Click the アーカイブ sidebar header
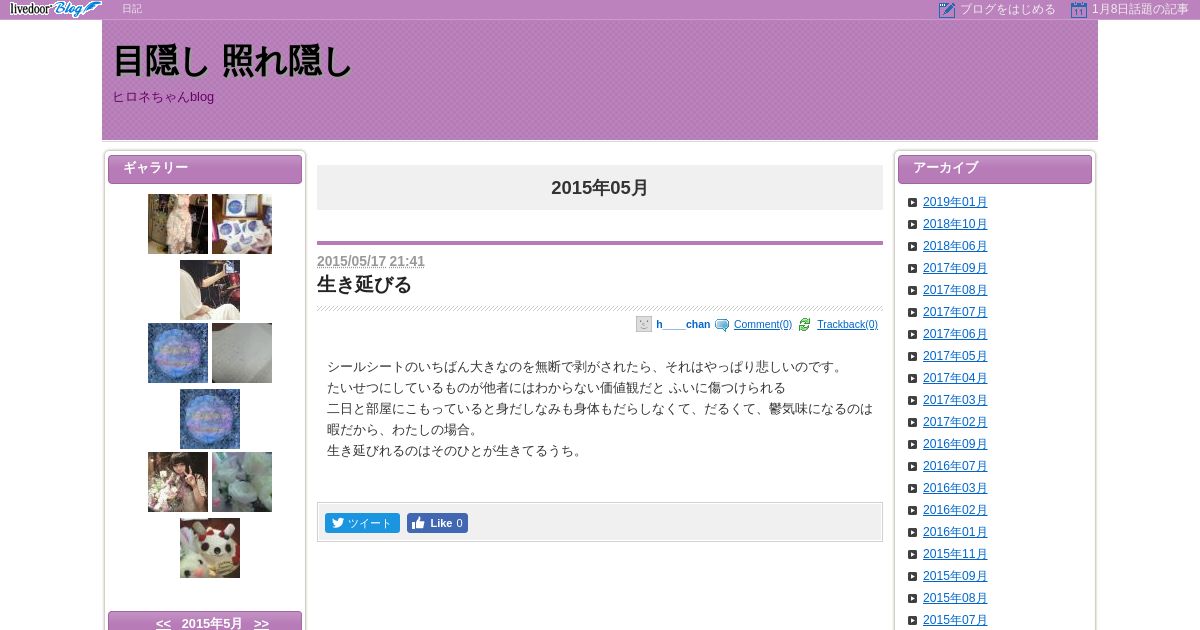The height and width of the screenshot is (630, 1200). [x=995, y=169]
